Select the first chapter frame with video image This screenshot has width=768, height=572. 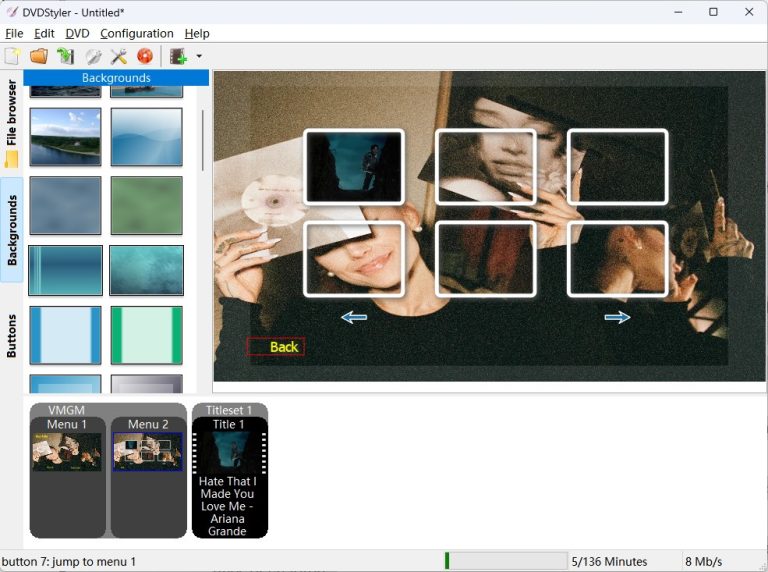coord(354,167)
